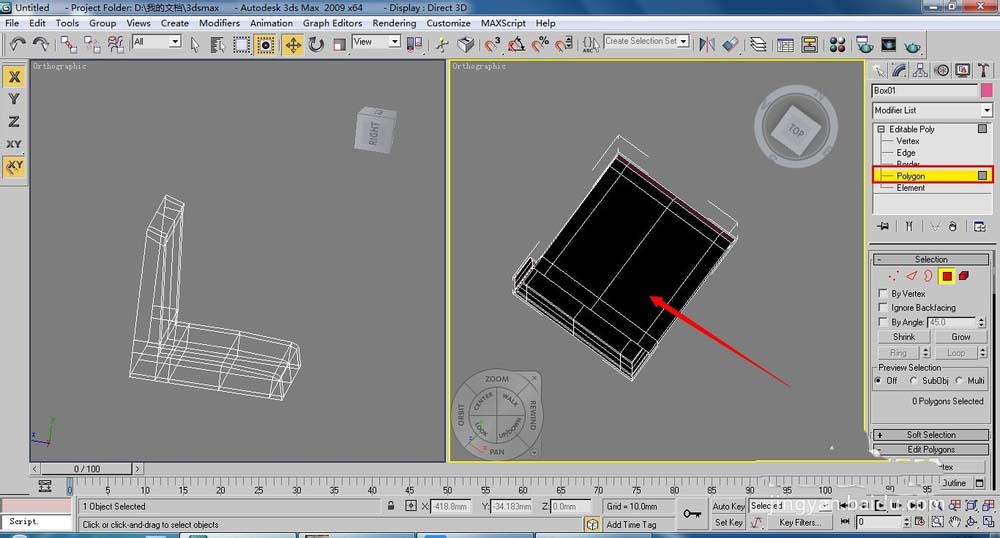Click the Hierarchy command panel tab
This screenshot has height=538, width=1000.
click(920, 70)
